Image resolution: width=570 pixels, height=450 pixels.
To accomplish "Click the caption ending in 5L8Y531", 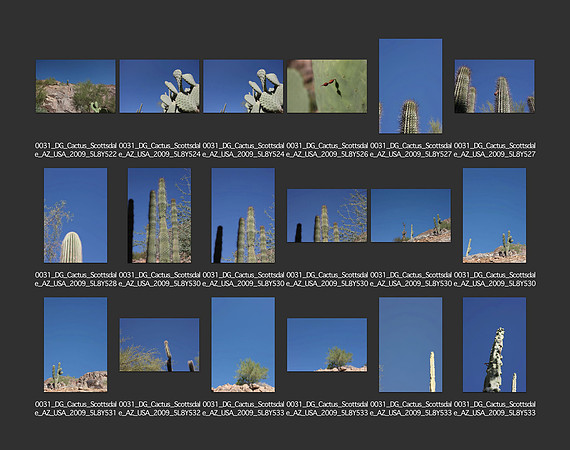I will (76, 408).
